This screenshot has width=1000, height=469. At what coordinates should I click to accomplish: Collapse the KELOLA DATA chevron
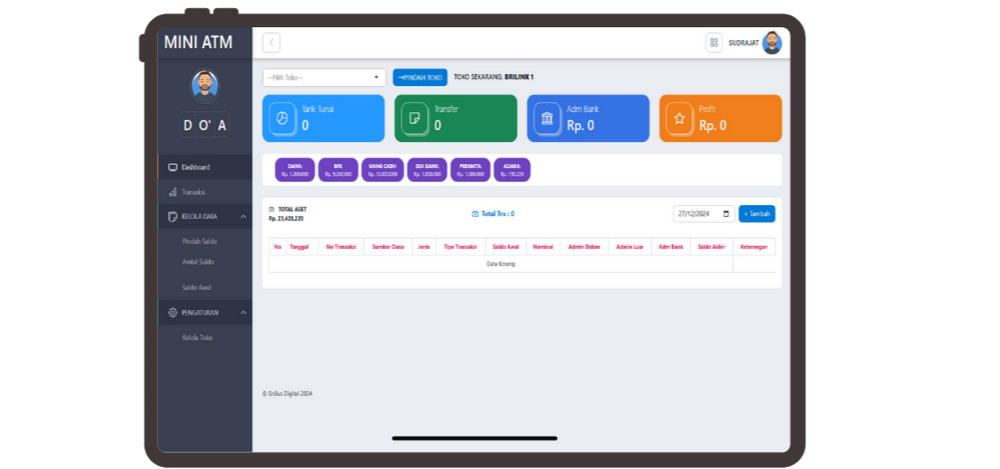tap(243, 217)
